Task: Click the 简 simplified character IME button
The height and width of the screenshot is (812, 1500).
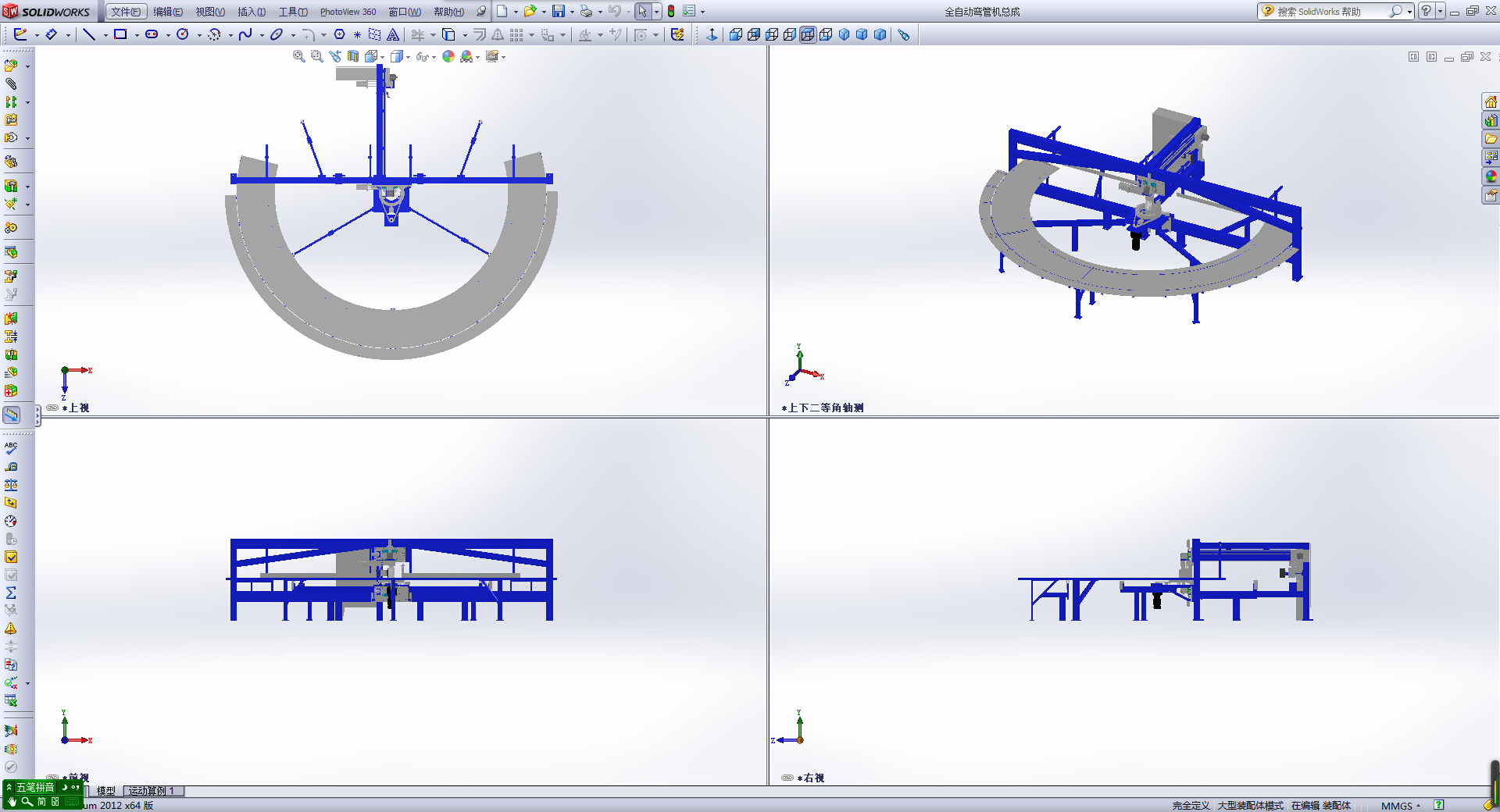Action: point(41,802)
